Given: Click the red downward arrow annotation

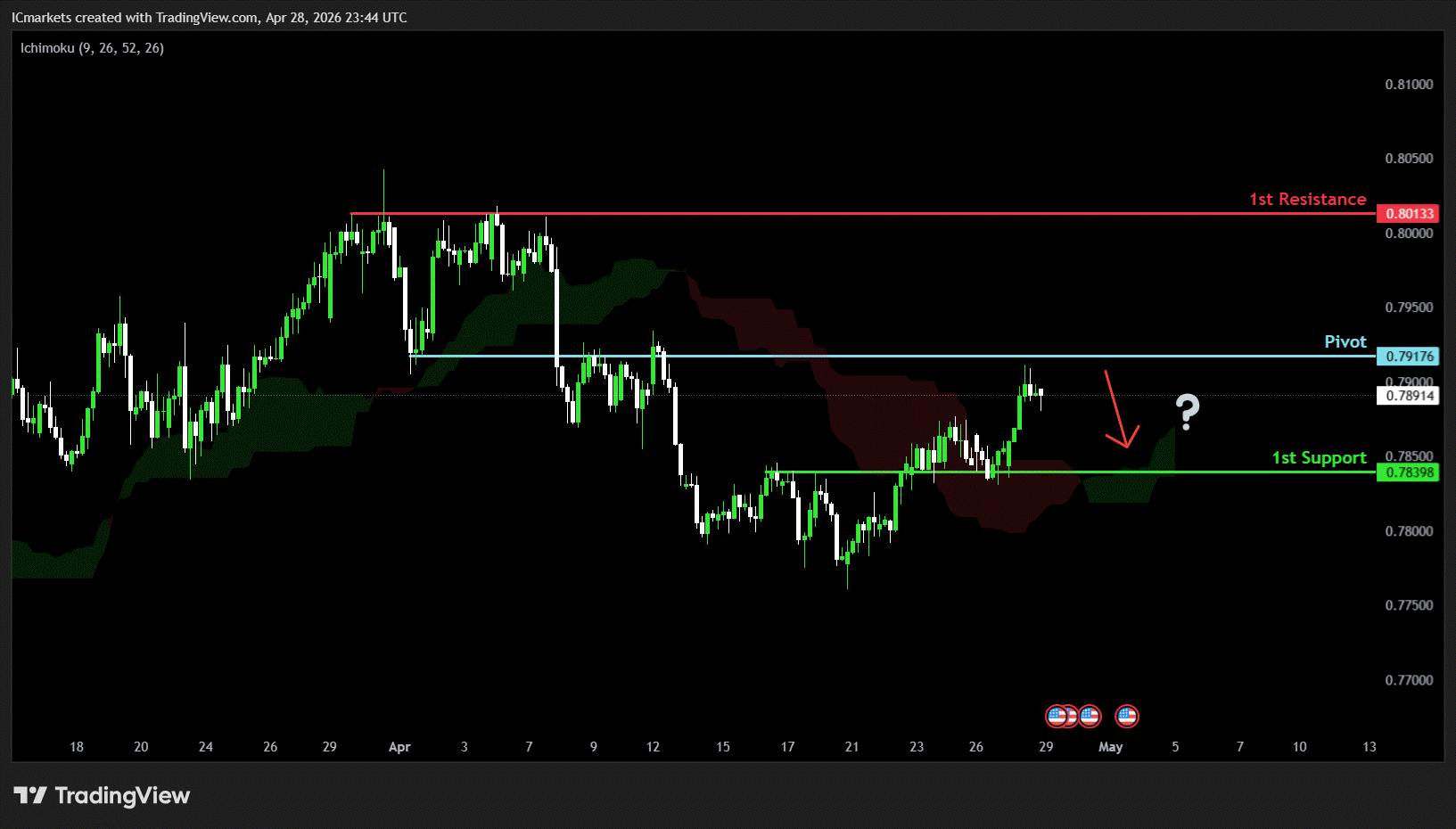Looking at the screenshot, I should 1120,410.
